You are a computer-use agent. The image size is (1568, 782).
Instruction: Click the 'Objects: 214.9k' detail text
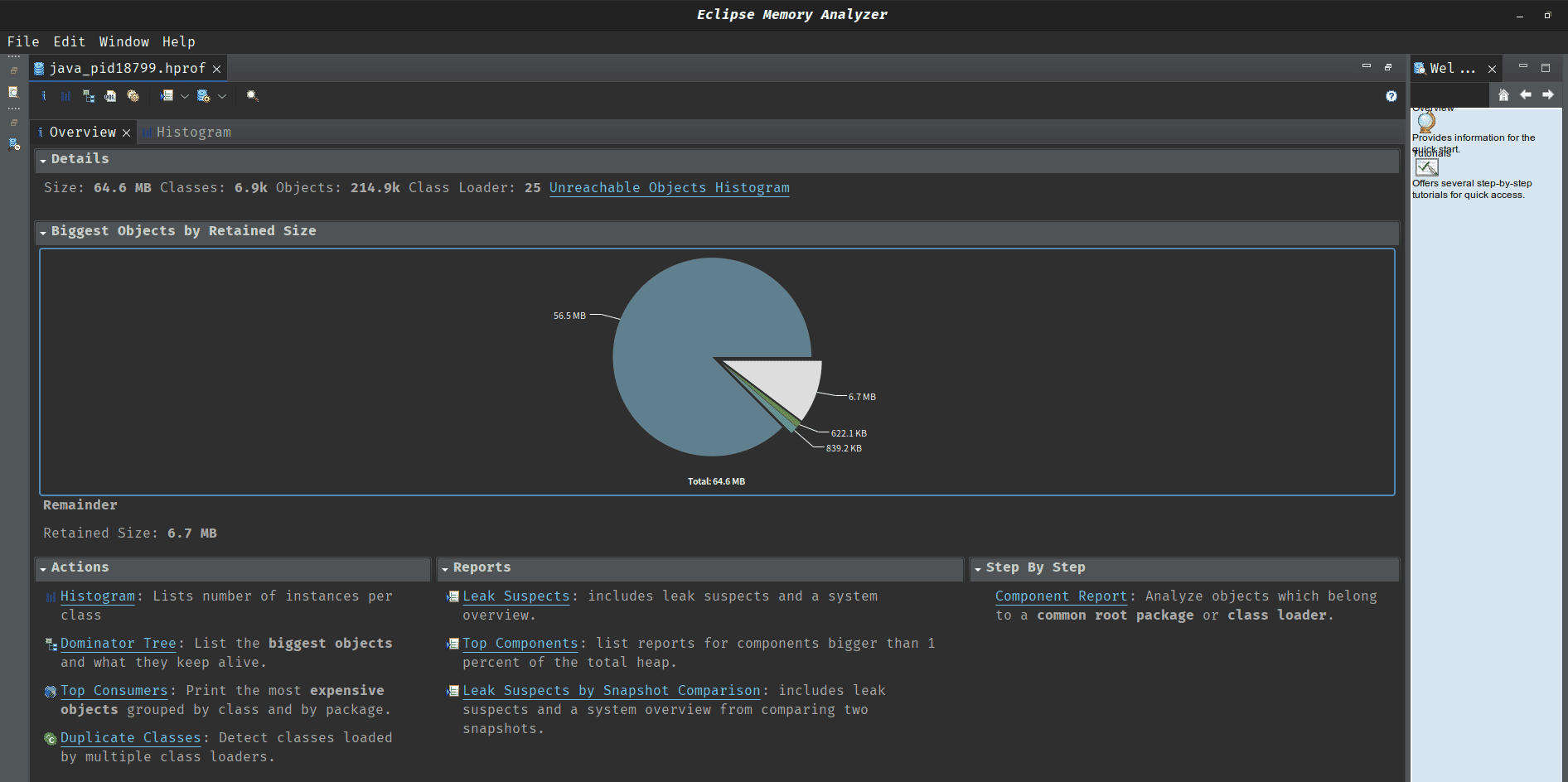click(338, 188)
